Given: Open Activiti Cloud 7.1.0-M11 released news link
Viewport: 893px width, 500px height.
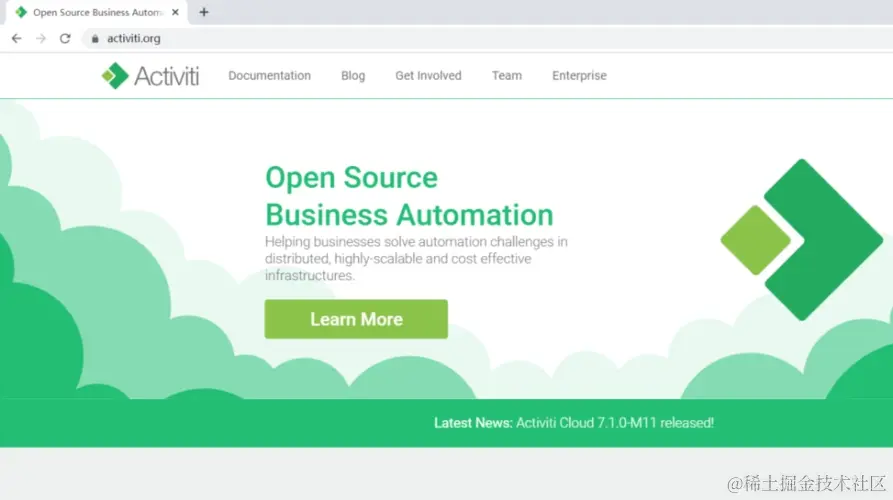Looking at the screenshot, I should [615, 423].
